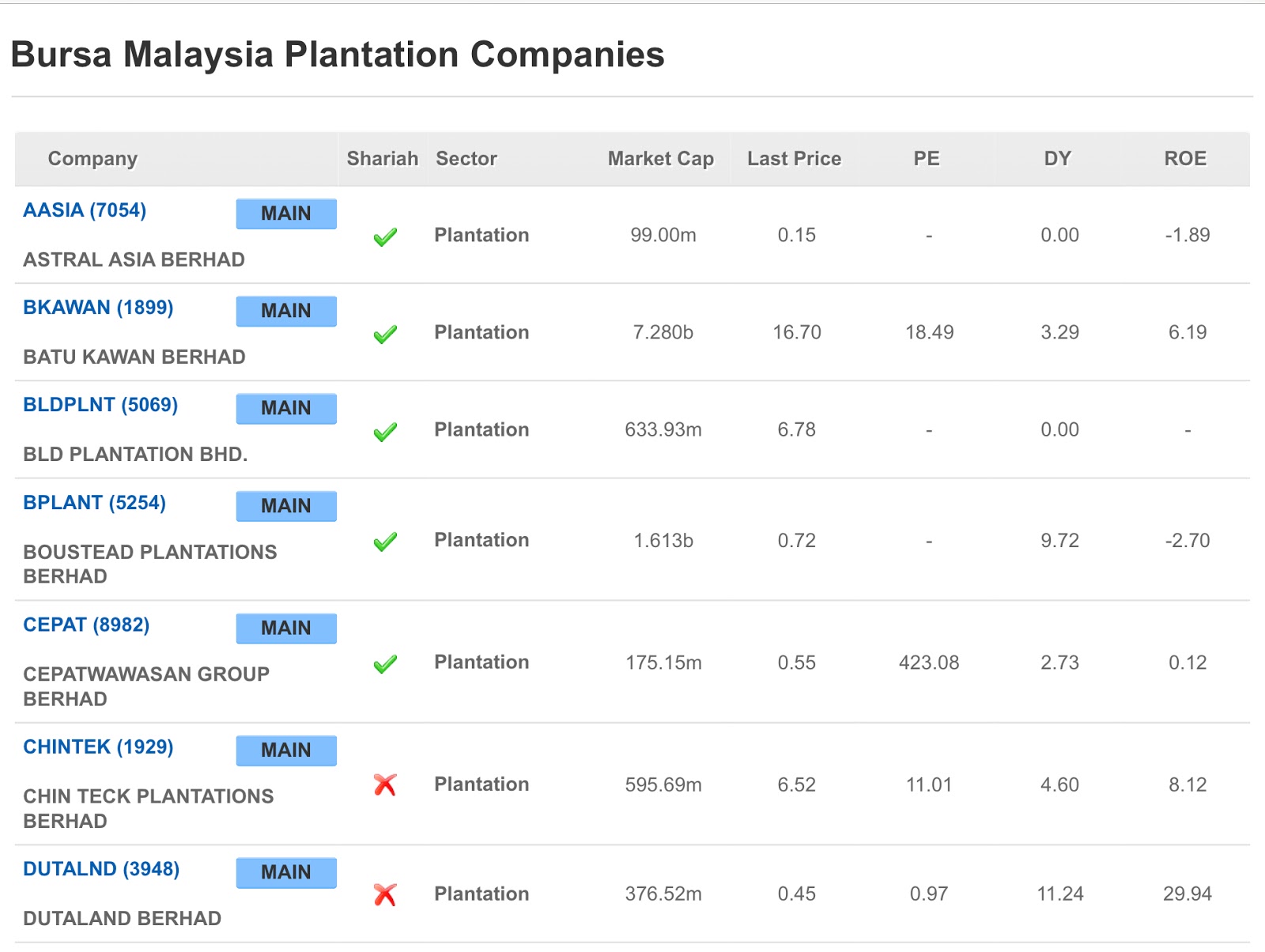This screenshot has height=952, width=1265.
Task: Click the non-Shariah red cross for DUTALND
Action: 385,895
